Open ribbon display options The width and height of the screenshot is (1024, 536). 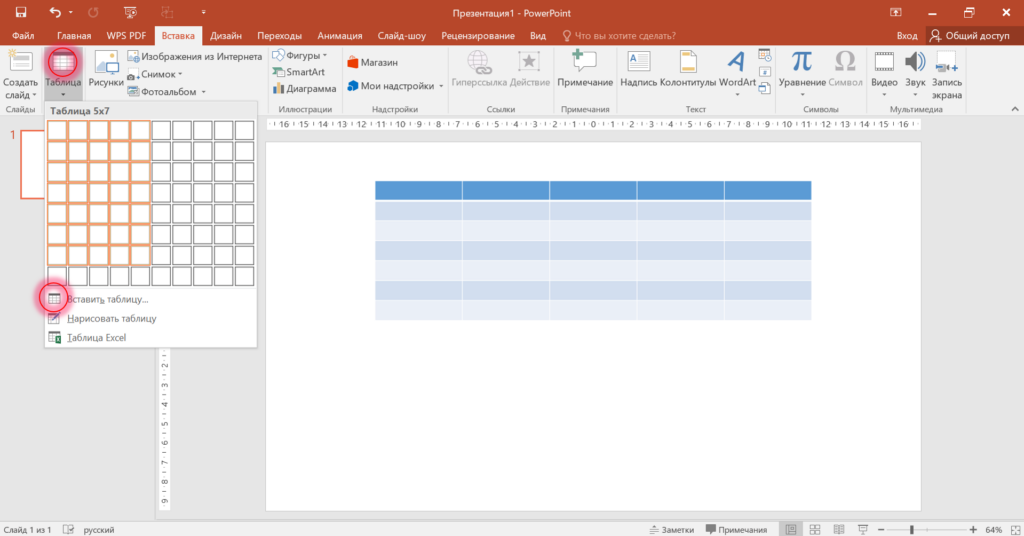tap(895, 12)
